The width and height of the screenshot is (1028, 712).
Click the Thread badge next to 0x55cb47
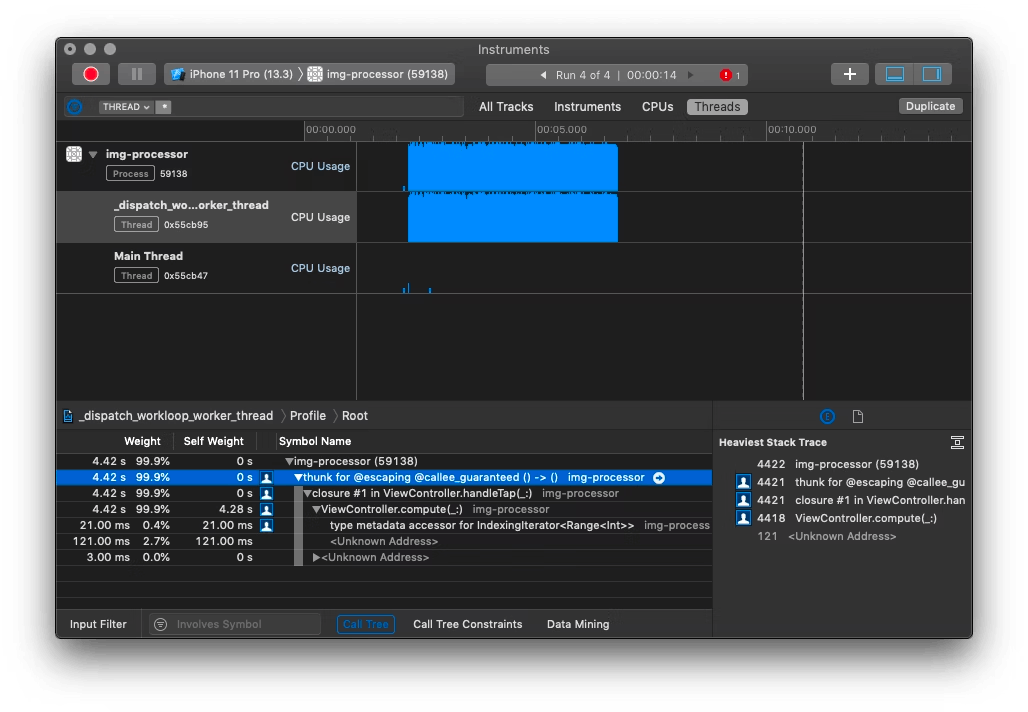tap(136, 275)
